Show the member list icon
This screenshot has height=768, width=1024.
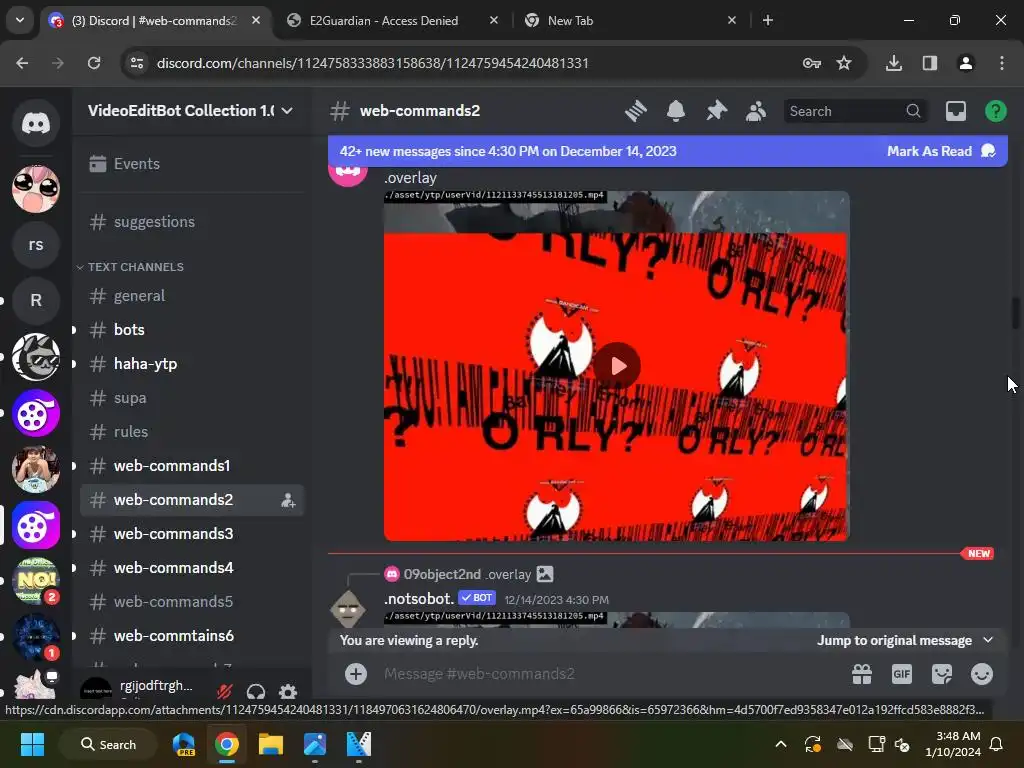coord(756,111)
